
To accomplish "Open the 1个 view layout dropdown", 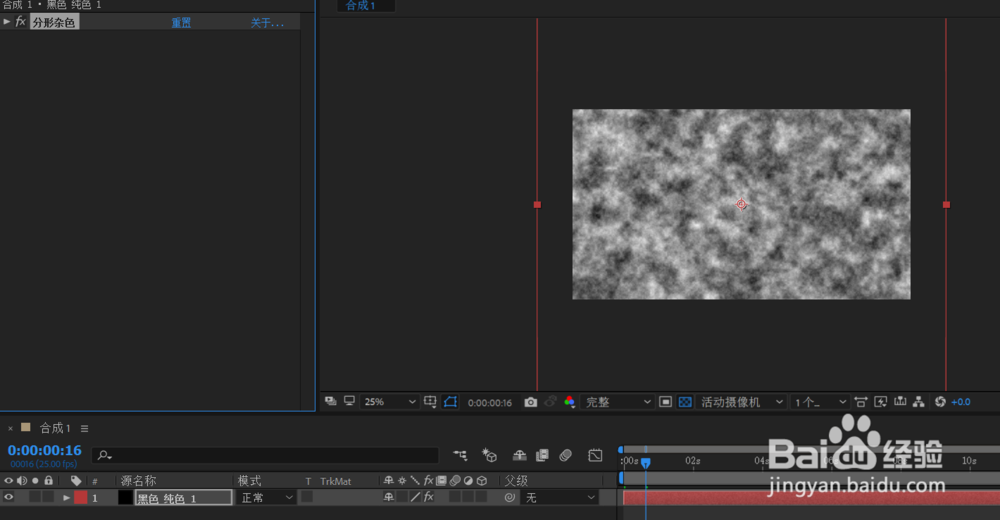I will click(x=820, y=402).
